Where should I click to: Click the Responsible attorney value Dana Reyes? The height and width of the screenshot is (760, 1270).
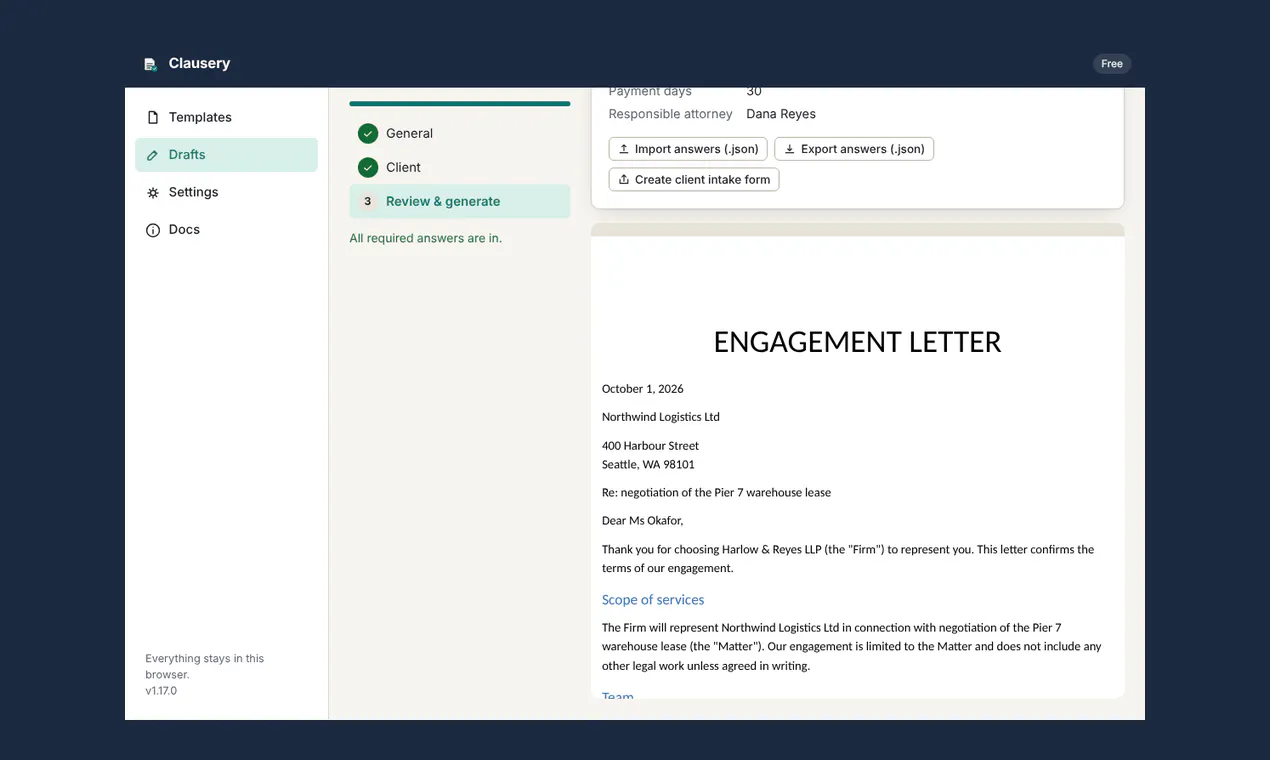[781, 114]
